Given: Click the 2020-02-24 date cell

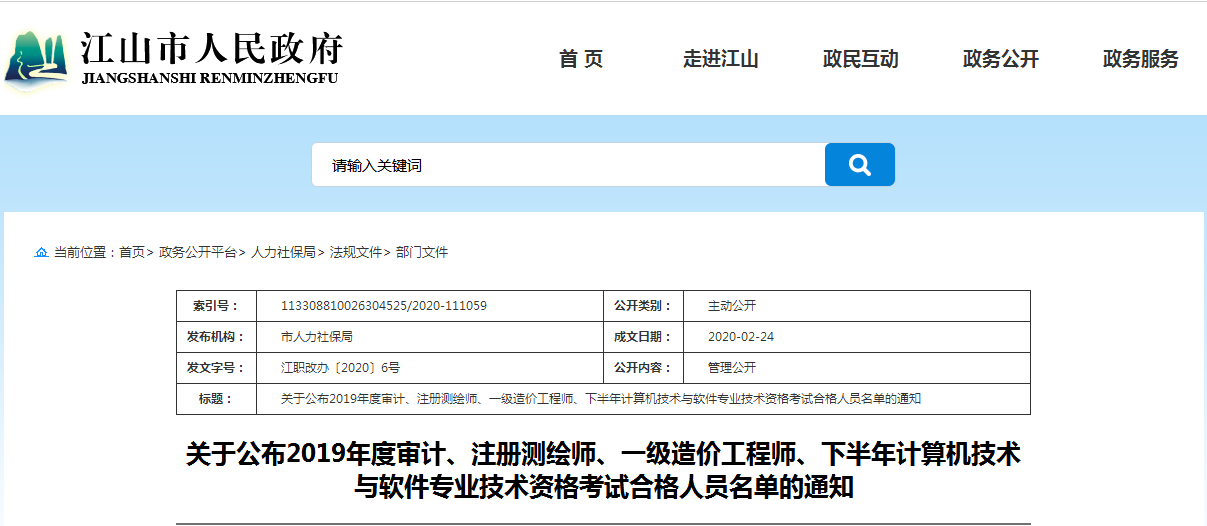Looking at the screenshot, I should click(856, 337).
